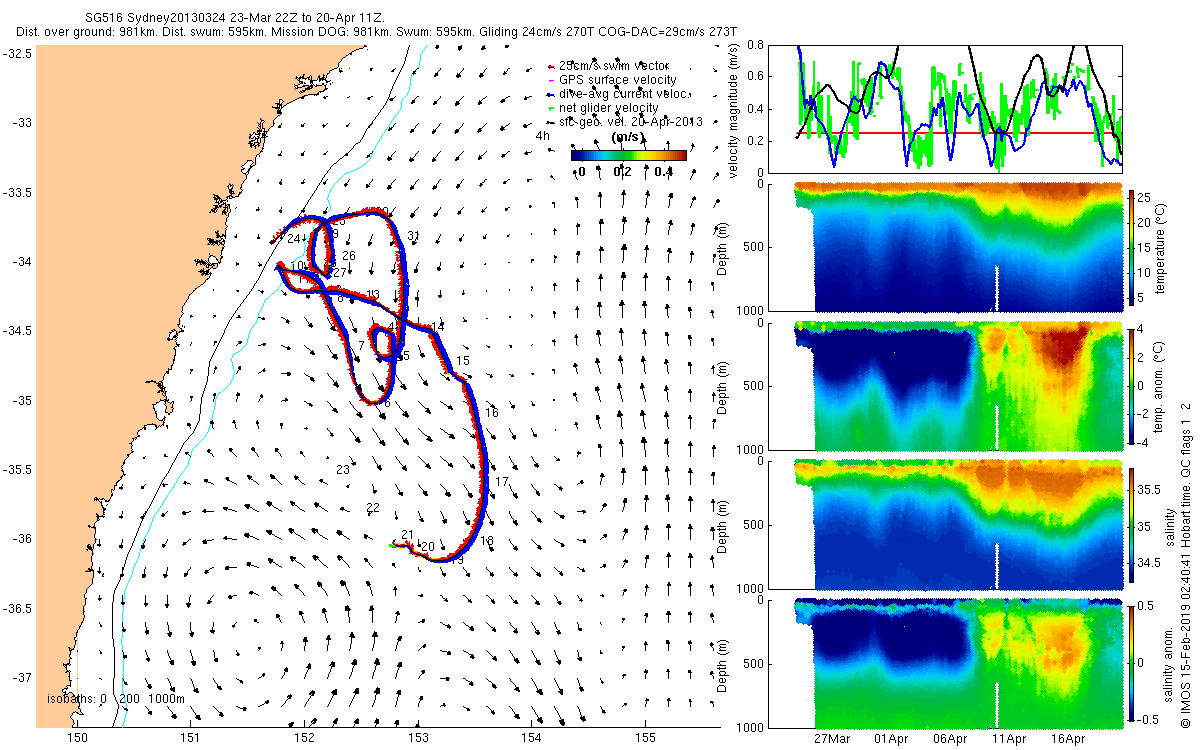Click day marker '17' on the glider track
Screen dimensions: 1200x750
(x=503, y=483)
